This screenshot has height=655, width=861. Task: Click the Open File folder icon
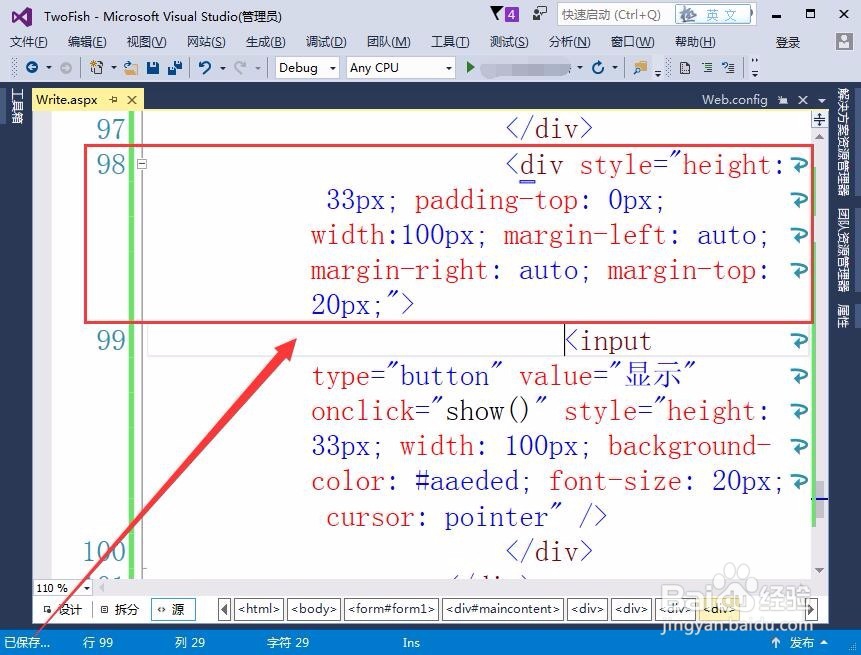pos(131,68)
